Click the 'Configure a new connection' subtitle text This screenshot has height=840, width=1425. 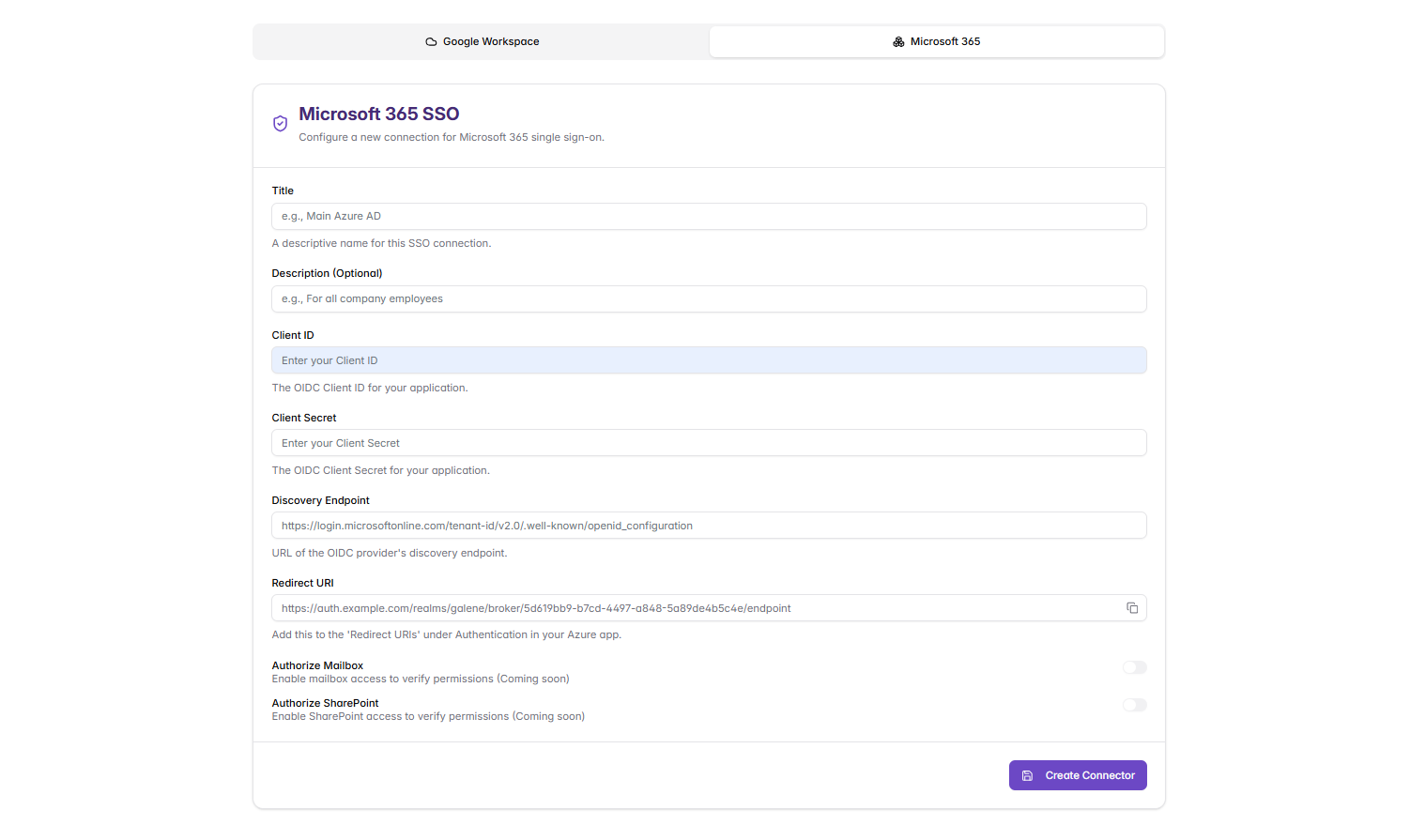point(452,137)
